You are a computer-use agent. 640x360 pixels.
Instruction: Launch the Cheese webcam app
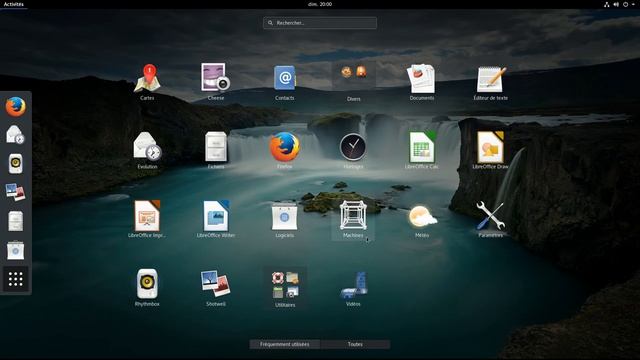tap(216, 81)
